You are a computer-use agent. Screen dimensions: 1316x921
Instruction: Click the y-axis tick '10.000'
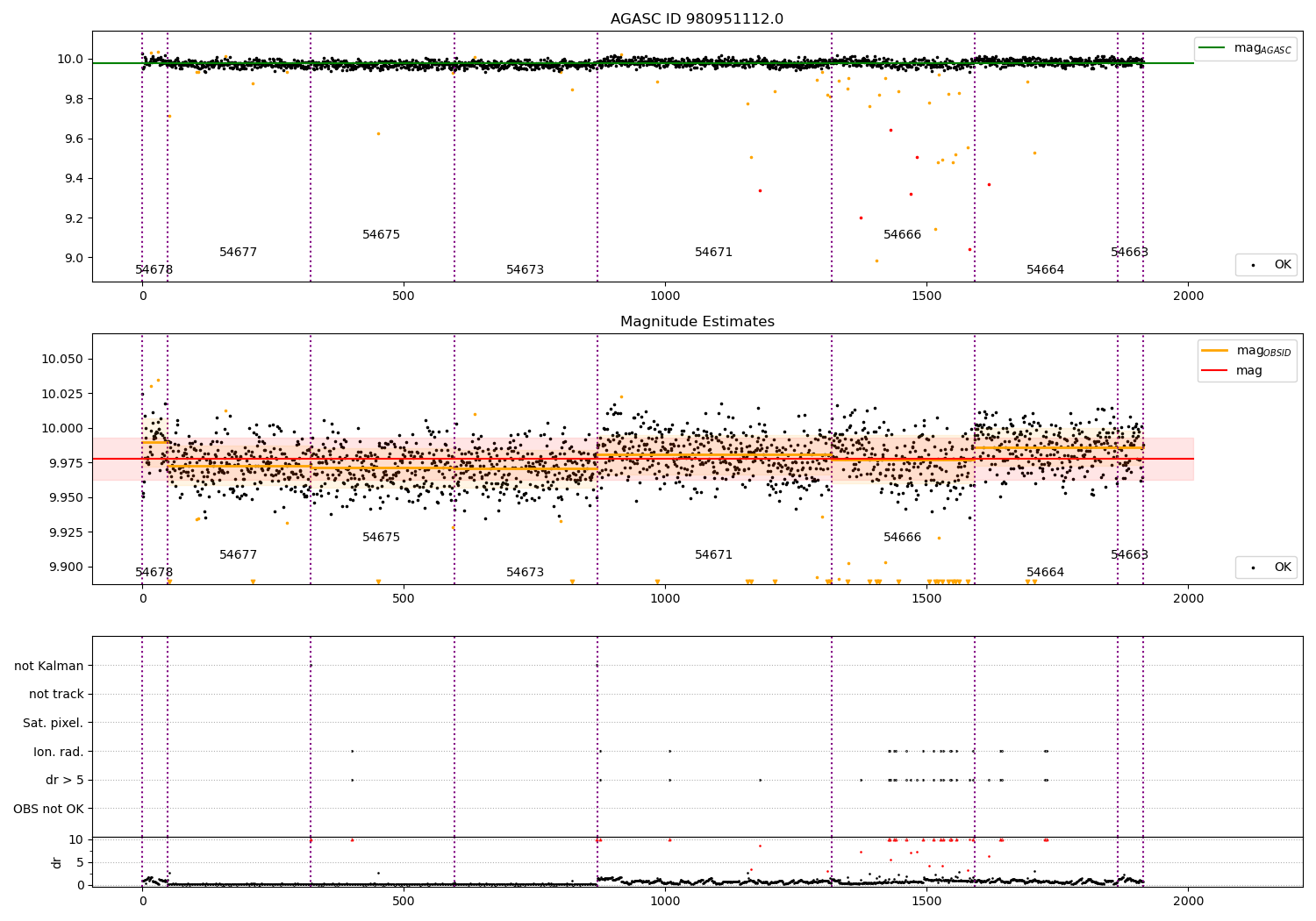(x=62, y=428)
